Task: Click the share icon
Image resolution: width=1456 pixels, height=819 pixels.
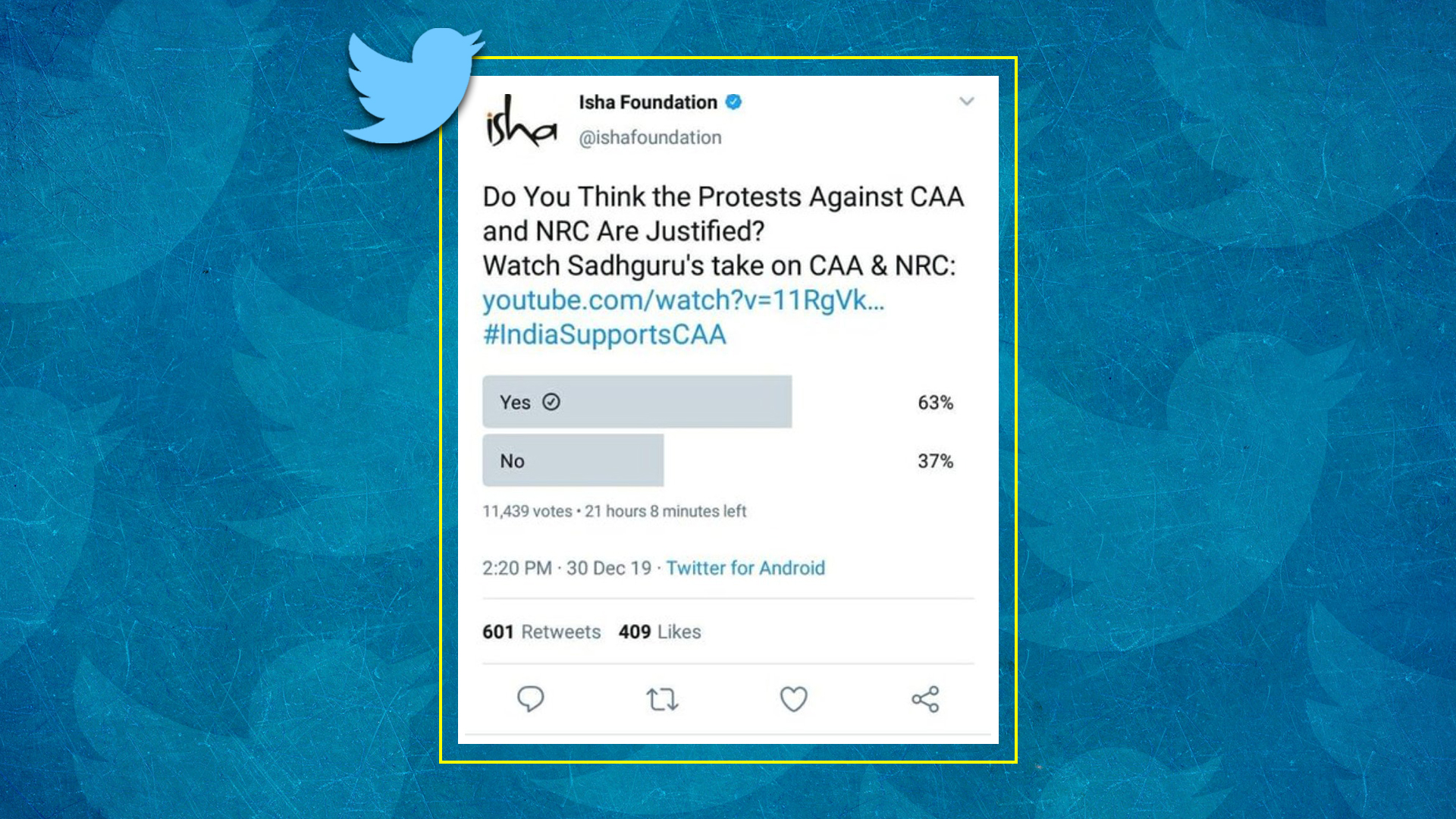Action: [925, 698]
